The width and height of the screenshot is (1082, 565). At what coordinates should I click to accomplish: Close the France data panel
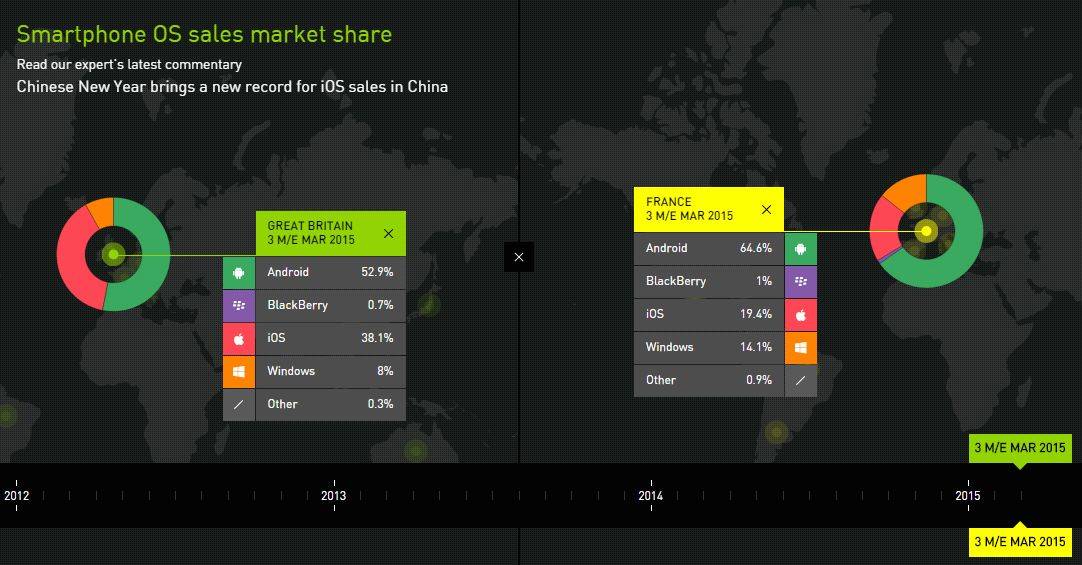click(766, 210)
